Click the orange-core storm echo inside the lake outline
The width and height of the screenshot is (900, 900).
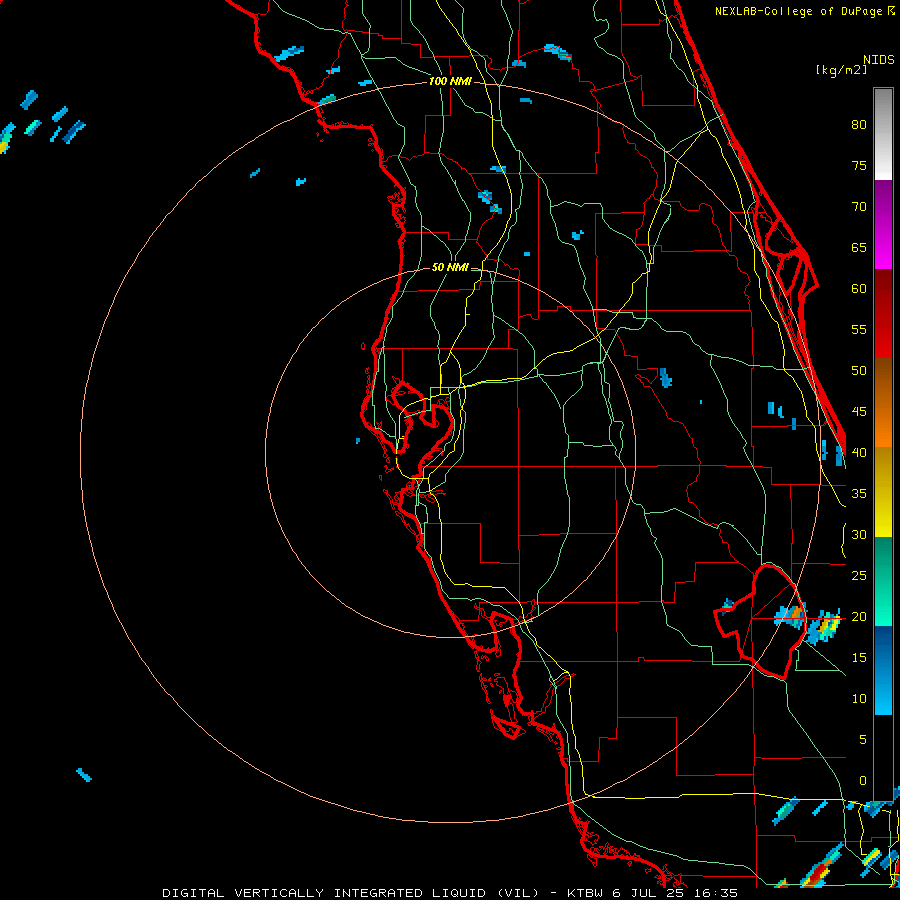coord(792,615)
